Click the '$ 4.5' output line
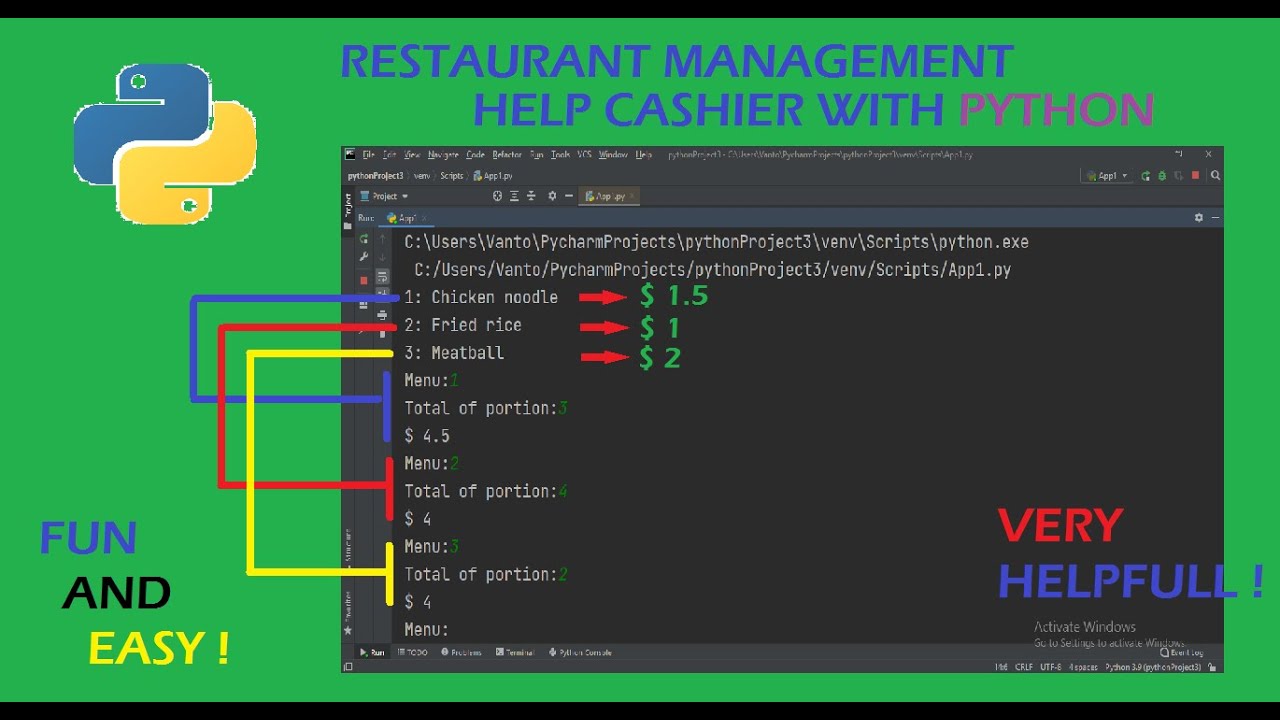The image size is (1280, 720). coord(427,436)
